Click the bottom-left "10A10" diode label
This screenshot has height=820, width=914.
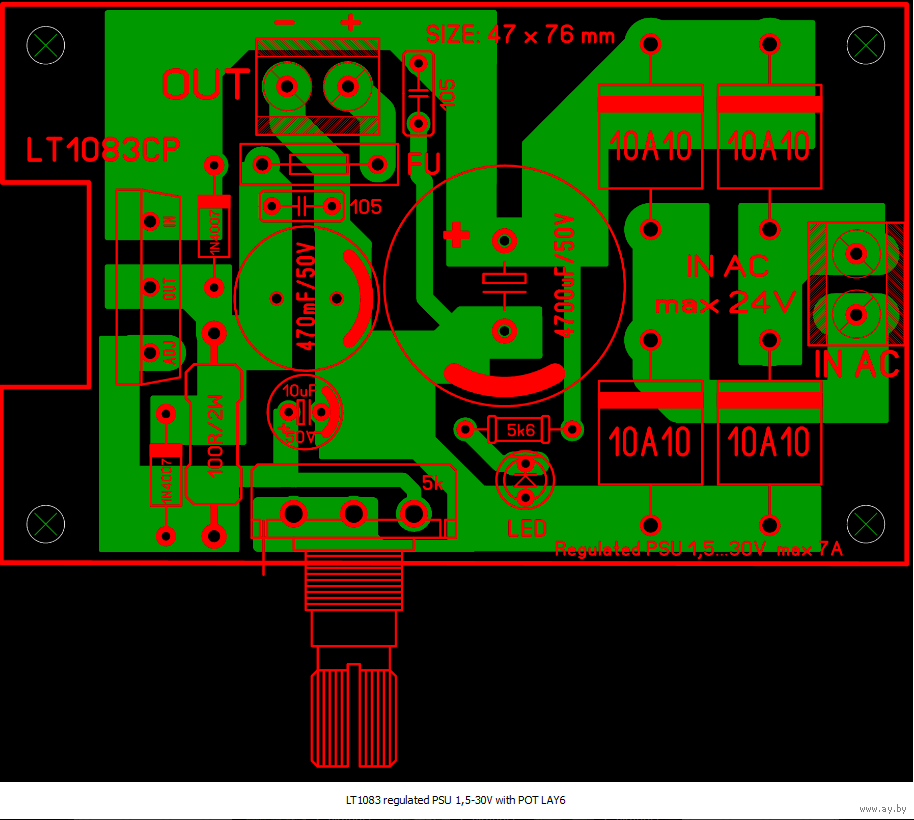tap(650, 442)
